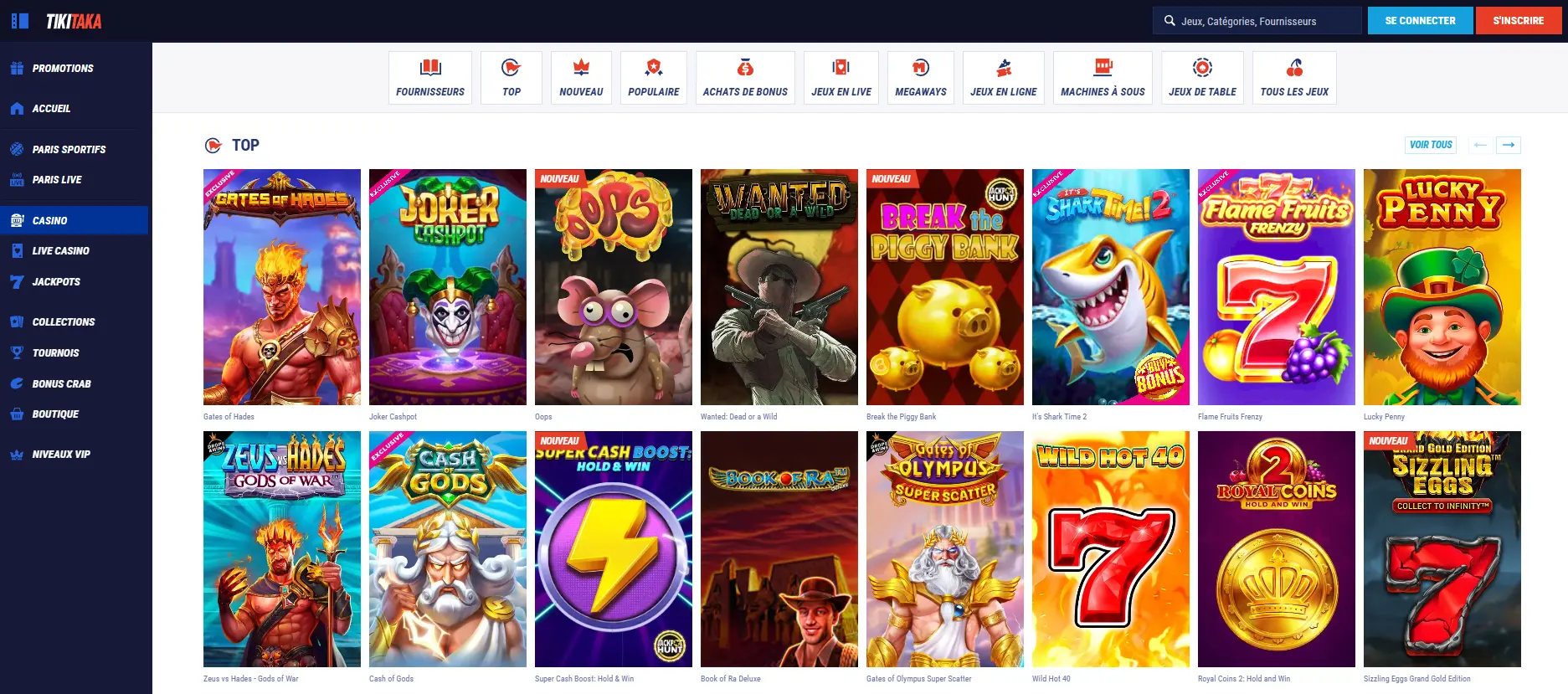This screenshot has width=1568, height=694.
Task: Open the Live Casino icon
Action: [x=17, y=250]
